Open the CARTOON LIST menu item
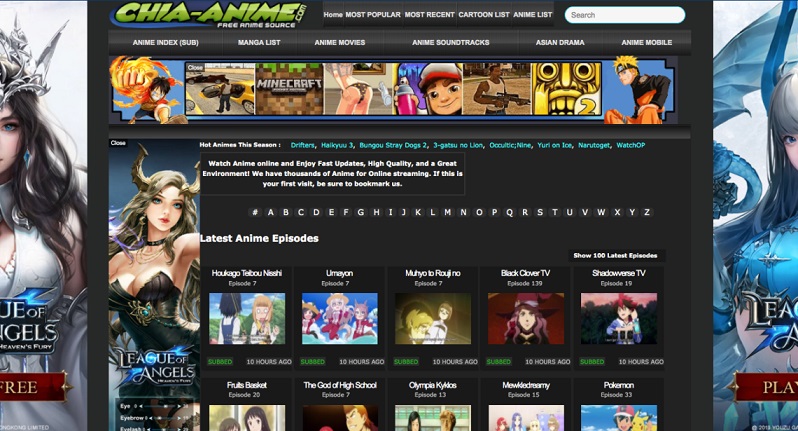This screenshot has width=798, height=431. click(x=484, y=15)
